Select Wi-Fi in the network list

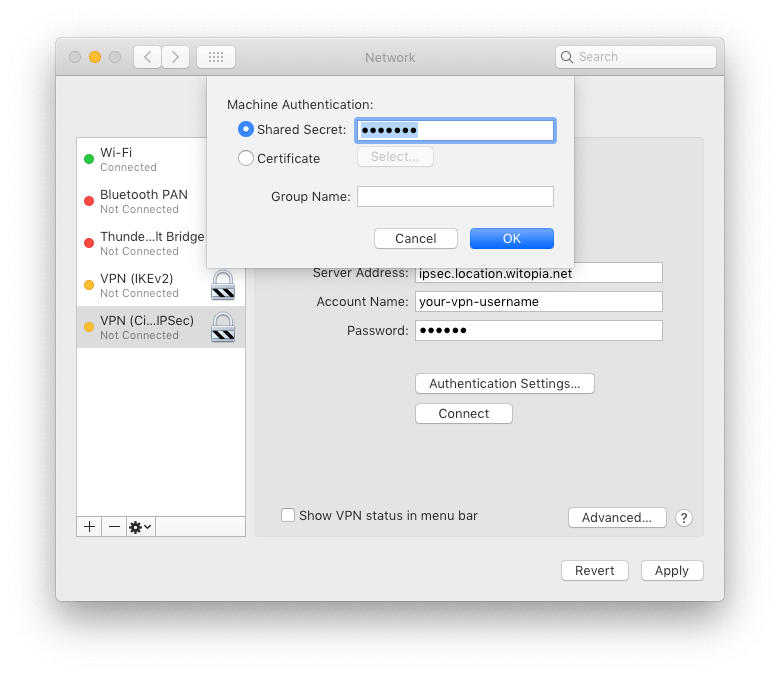140,159
